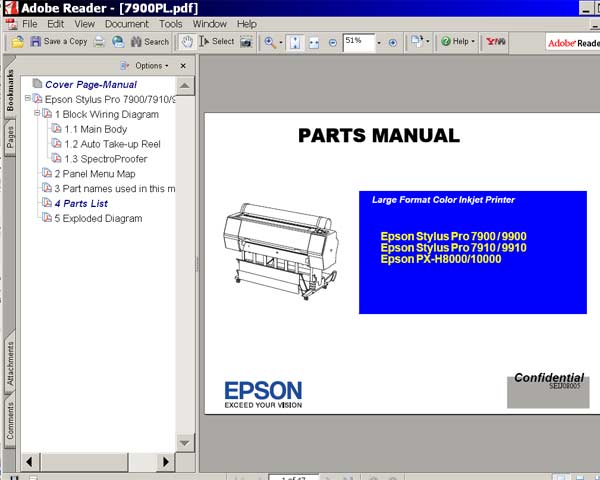Switch to the Bookmarks side tab
This screenshot has height=480, width=600.
[x=10, y=90]
